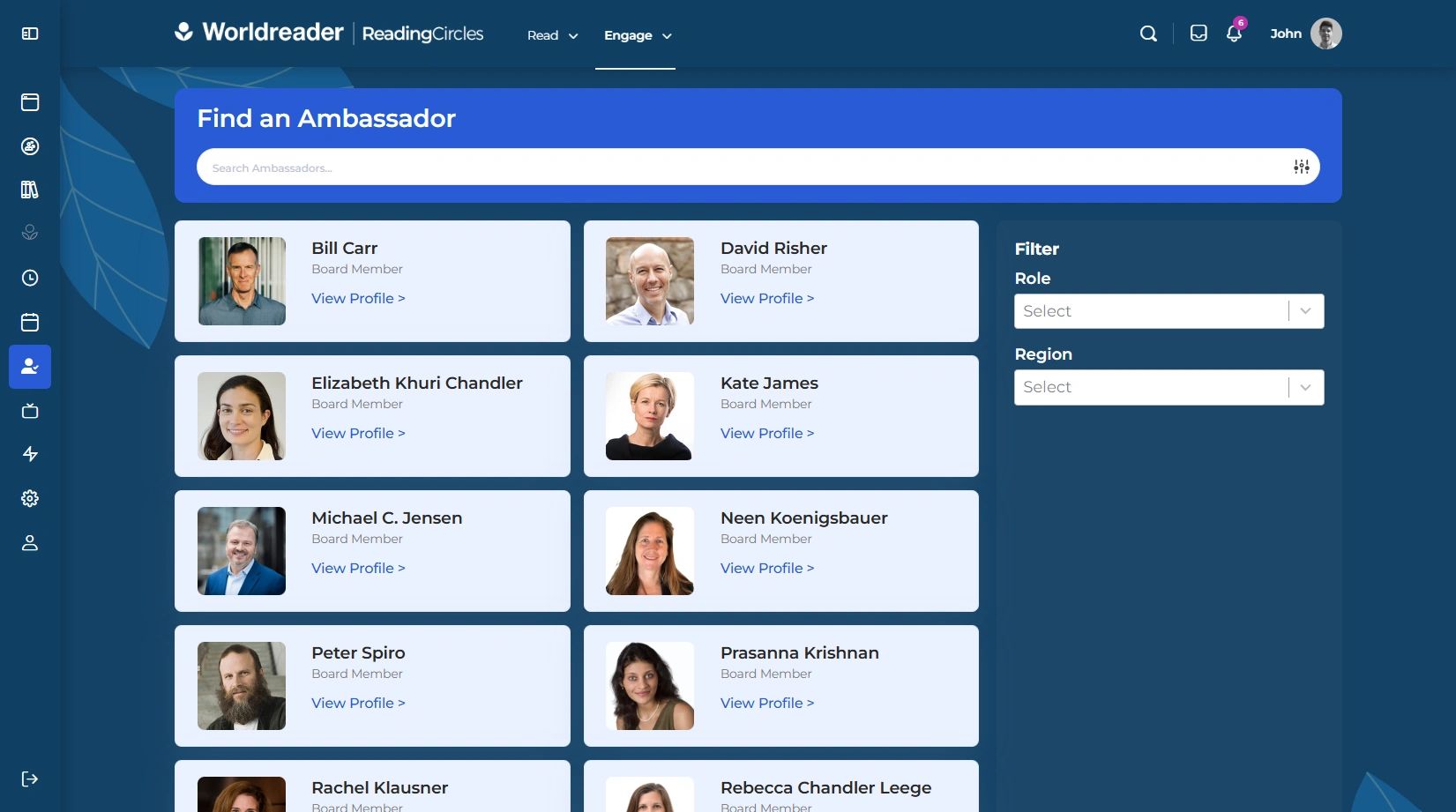Viewport: 1456px width, 812px height.
Task: Open the Engage menu
Action: coord(637,35)
